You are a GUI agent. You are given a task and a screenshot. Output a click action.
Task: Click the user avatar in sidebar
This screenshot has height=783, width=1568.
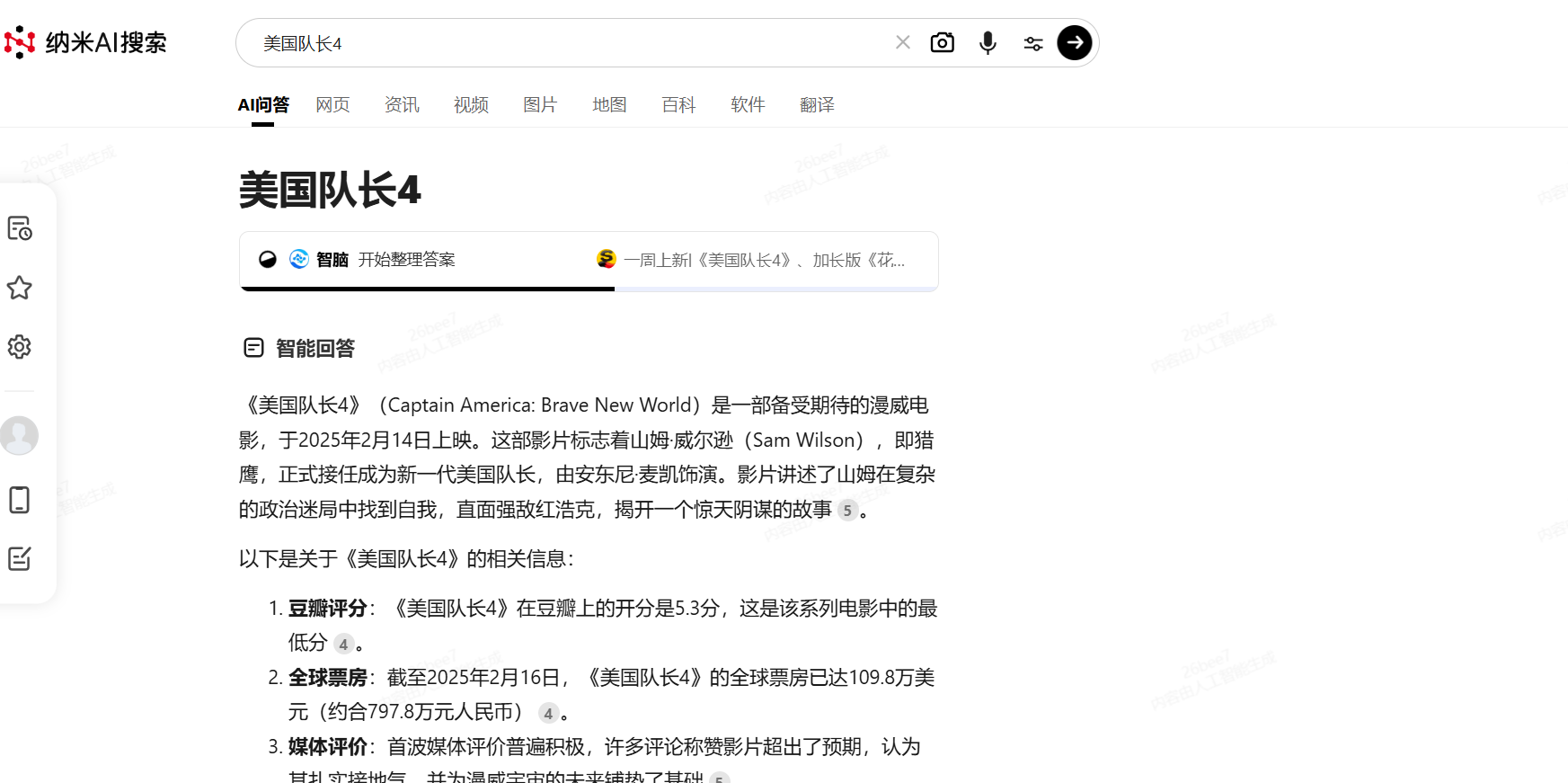(x=19, y=435)
